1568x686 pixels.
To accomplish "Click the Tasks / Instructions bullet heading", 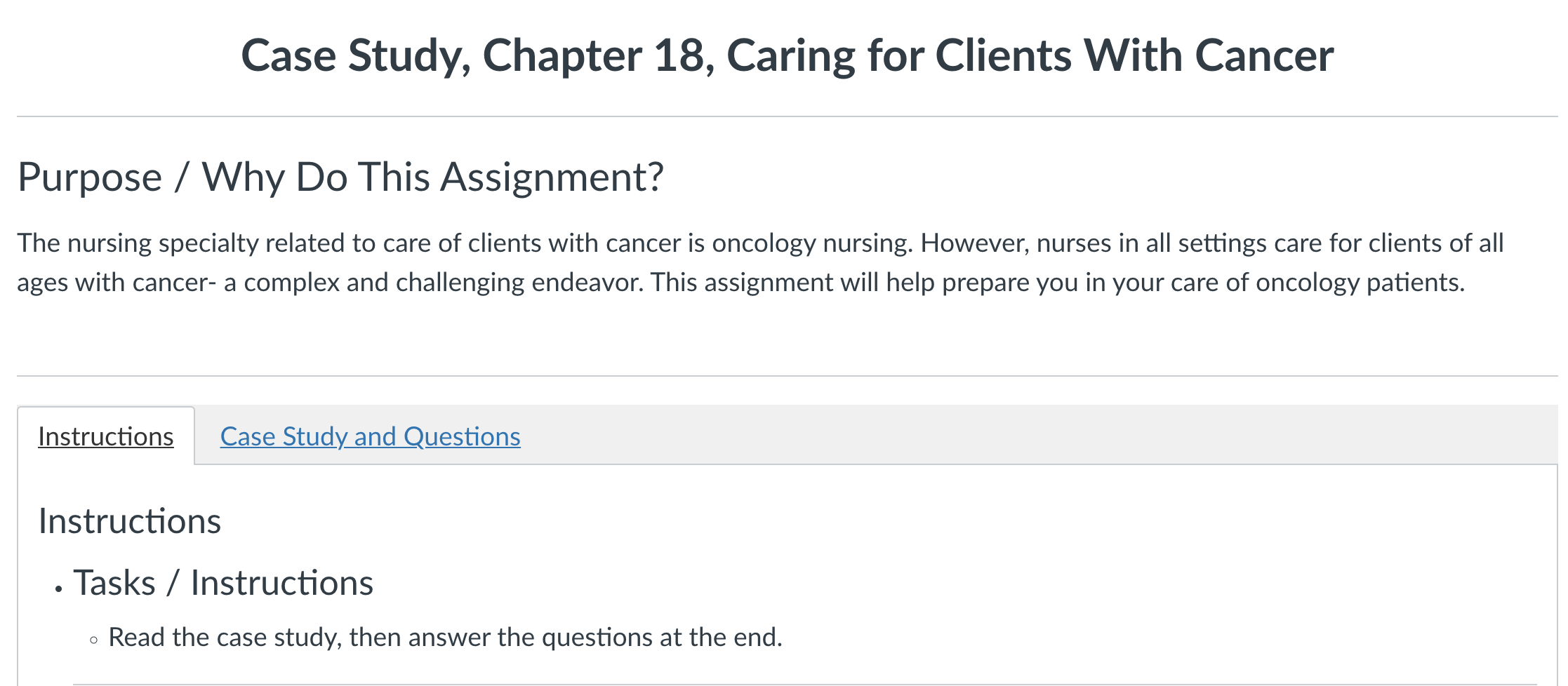I will click(x=225, y=581).
